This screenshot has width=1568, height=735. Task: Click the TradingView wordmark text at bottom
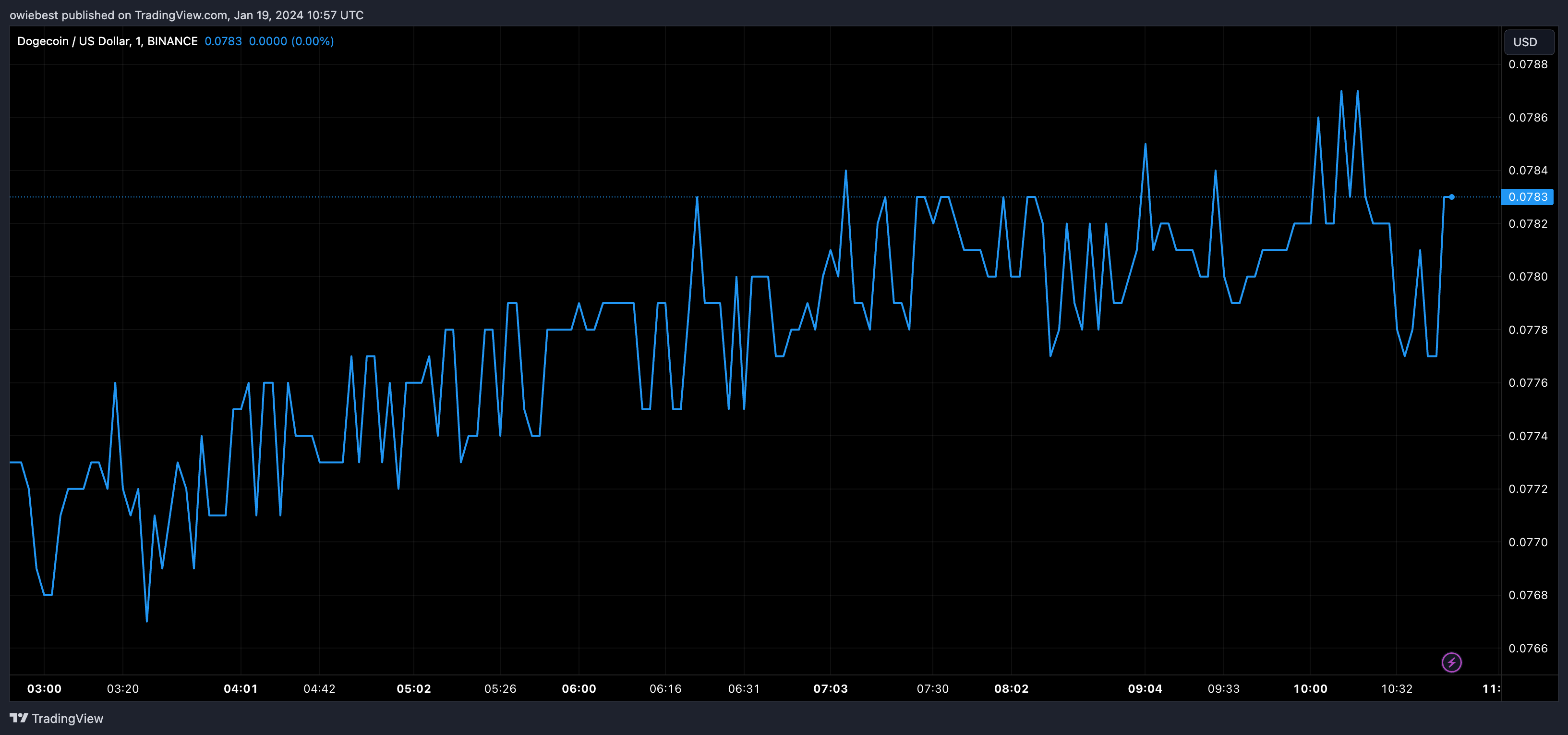click(67, 719)
